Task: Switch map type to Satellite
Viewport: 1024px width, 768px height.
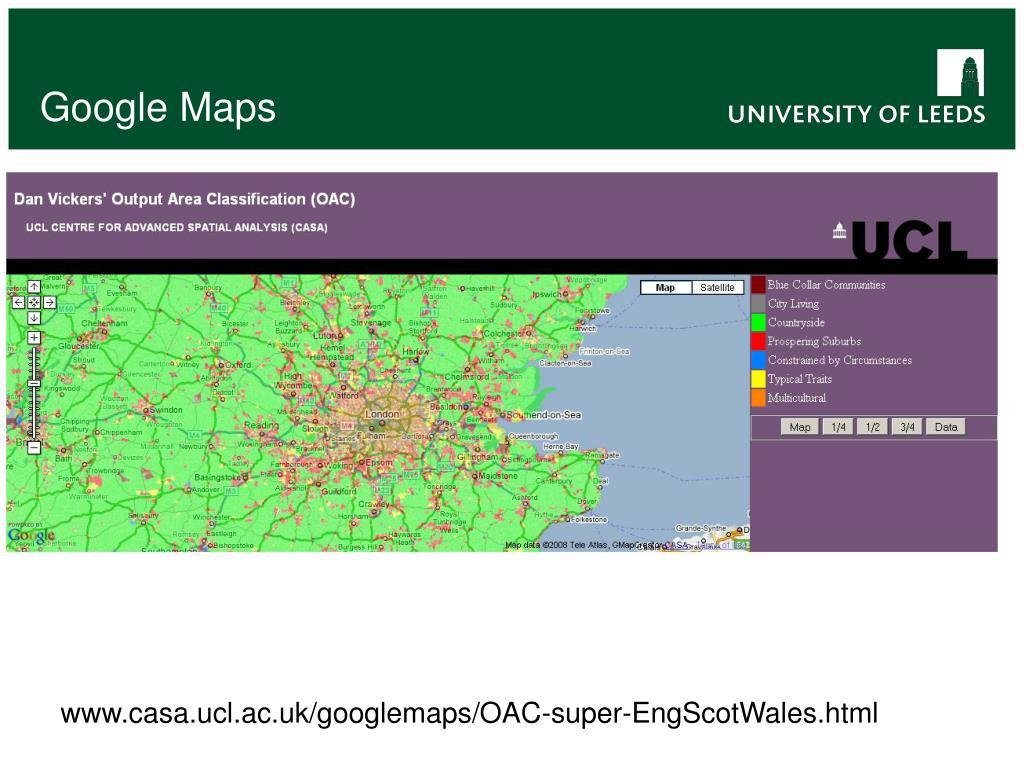Action: (x=717, y=287)
